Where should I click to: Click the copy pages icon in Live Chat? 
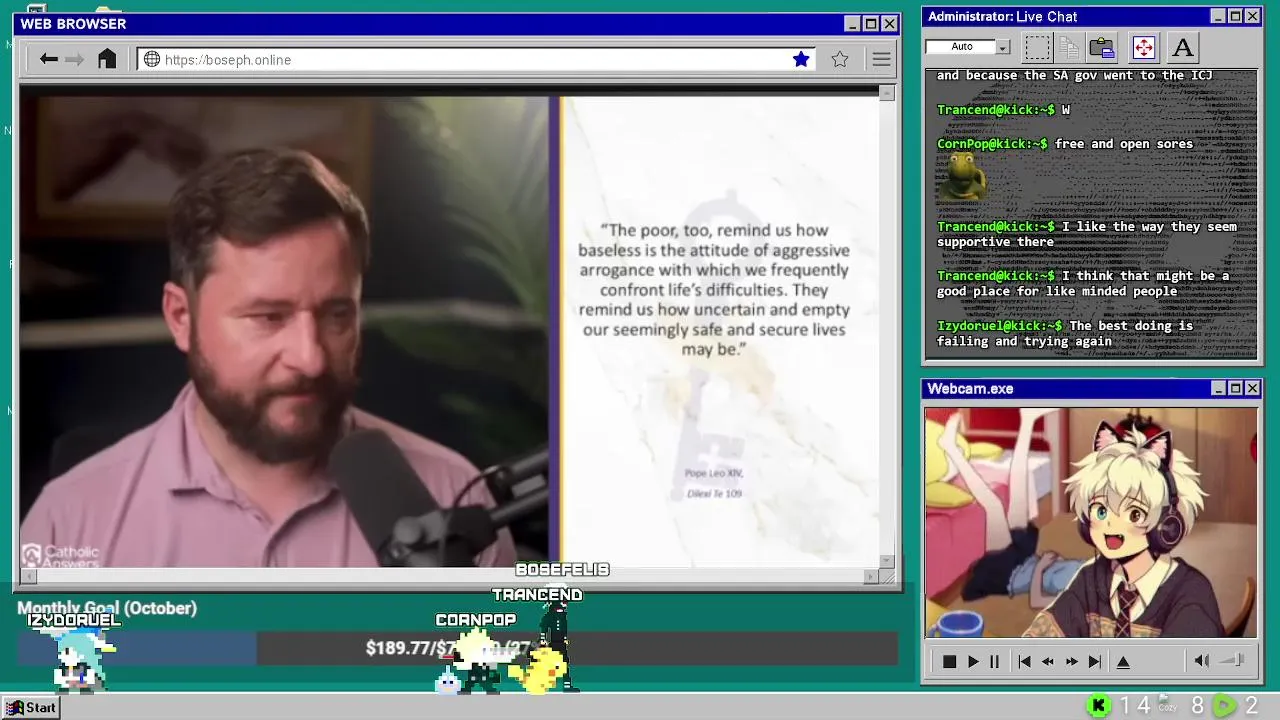1069,47
